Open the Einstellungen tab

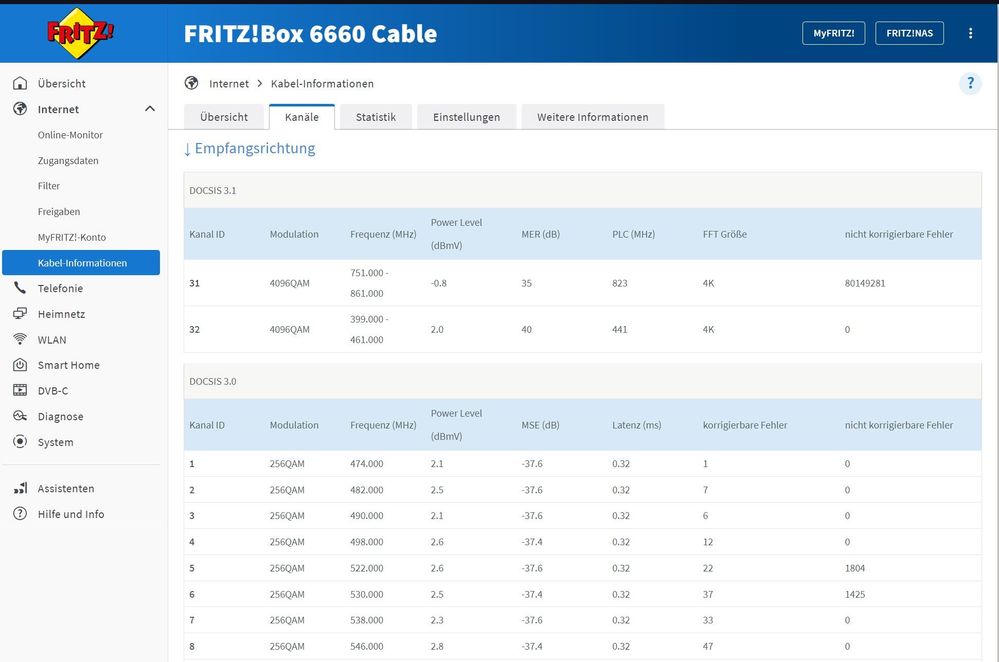tap(466, 117)
